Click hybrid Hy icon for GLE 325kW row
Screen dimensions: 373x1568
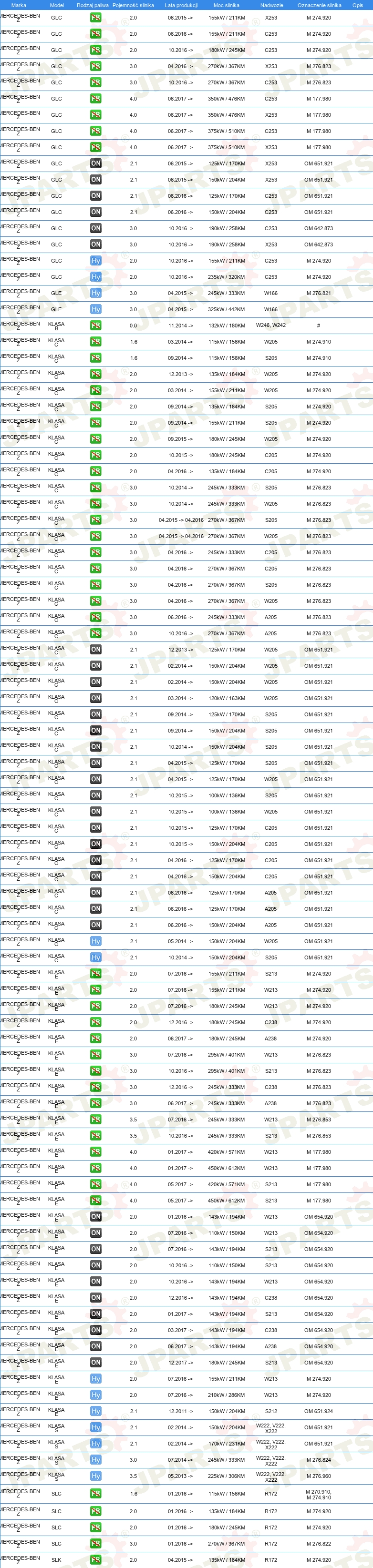coord(96,309)
